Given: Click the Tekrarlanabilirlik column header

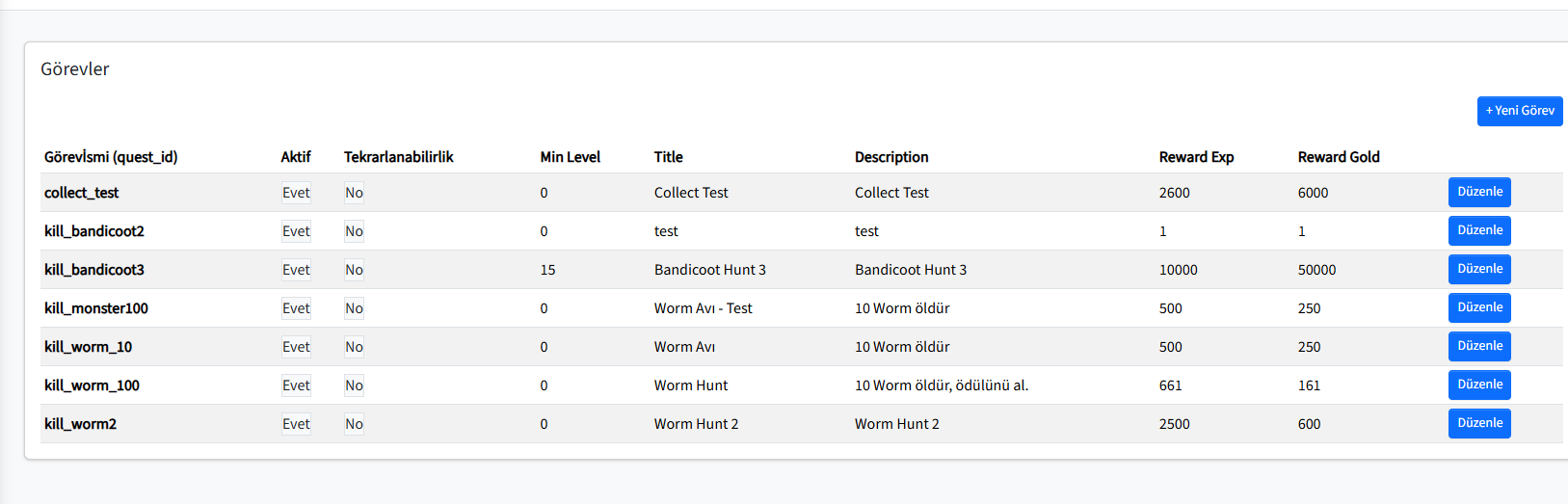Looking at the screenshot, I should point(399,157).
